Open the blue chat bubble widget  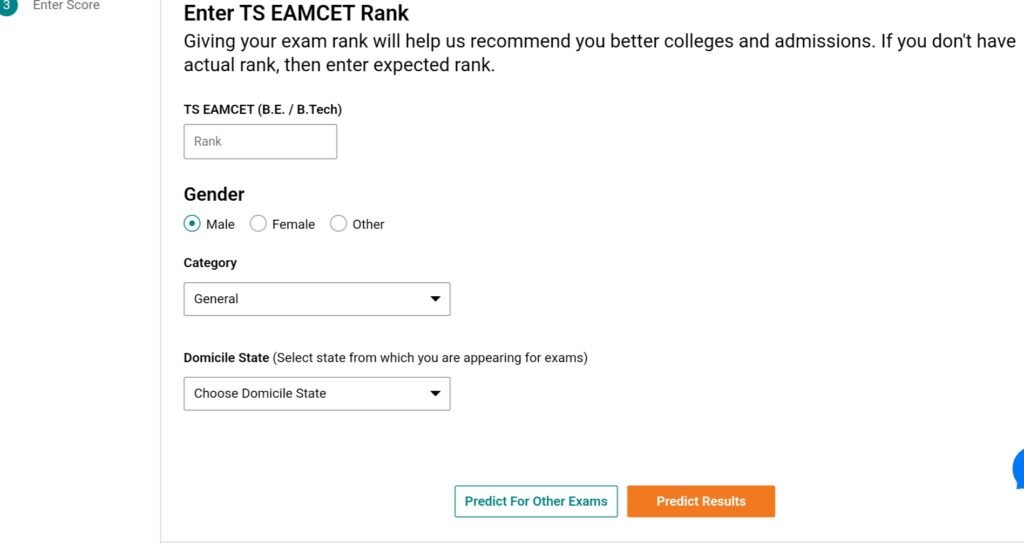1018,468
